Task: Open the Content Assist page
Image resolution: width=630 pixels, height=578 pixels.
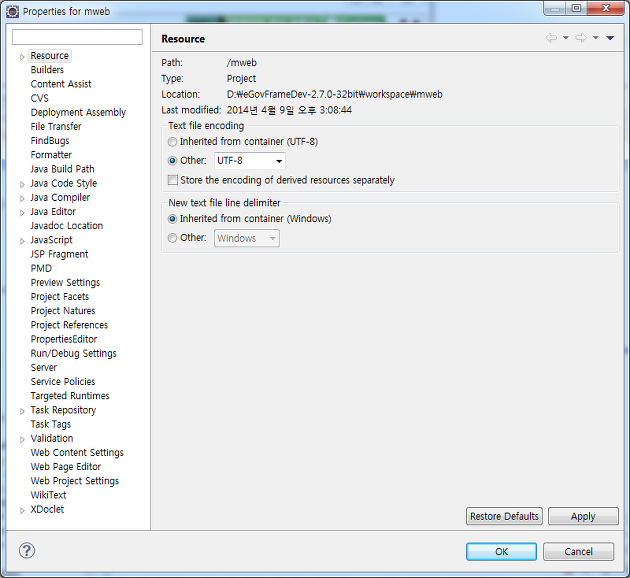Action: coord(61,84)
